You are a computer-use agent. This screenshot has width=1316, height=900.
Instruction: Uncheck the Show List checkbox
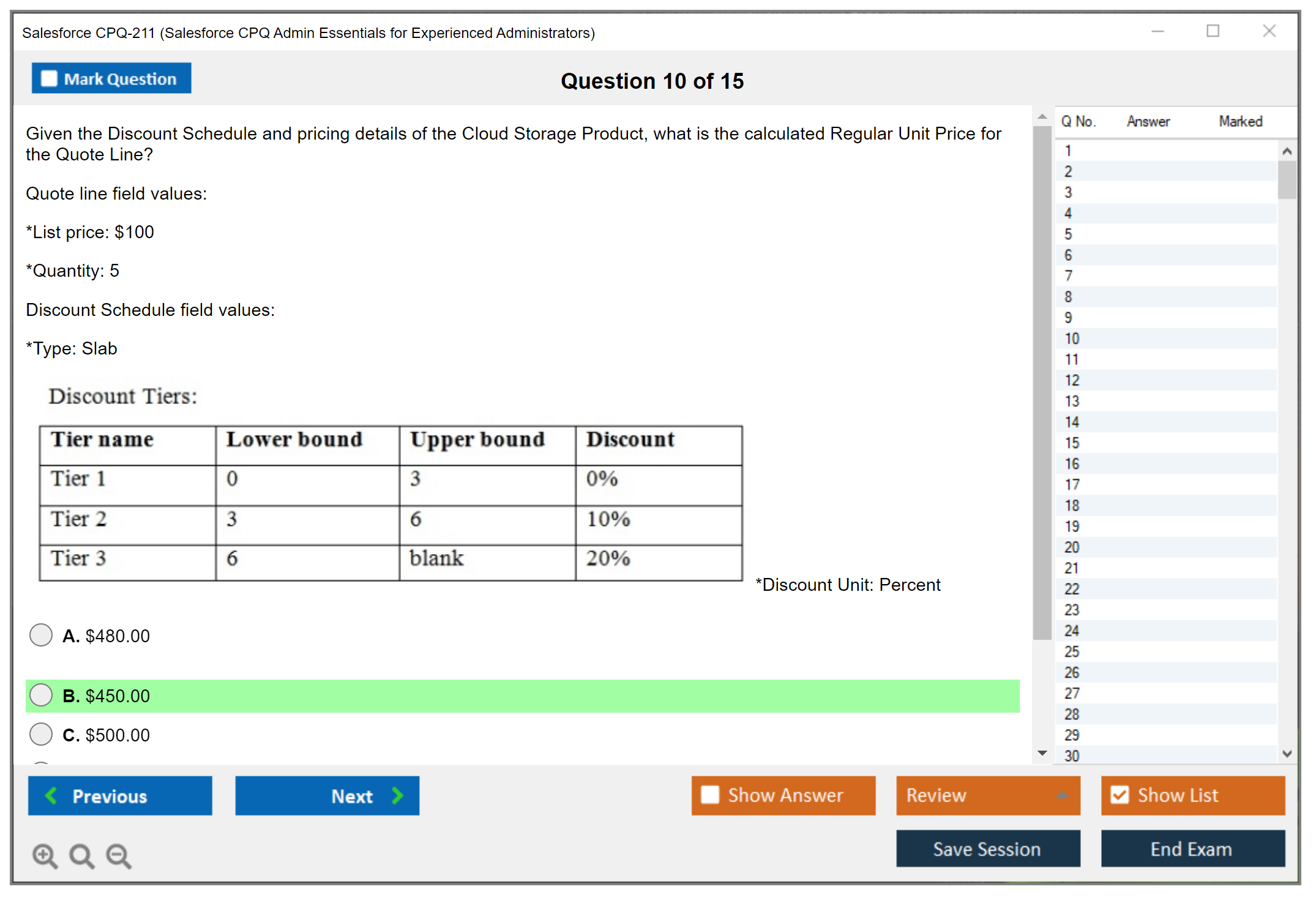click(1120, 795)
